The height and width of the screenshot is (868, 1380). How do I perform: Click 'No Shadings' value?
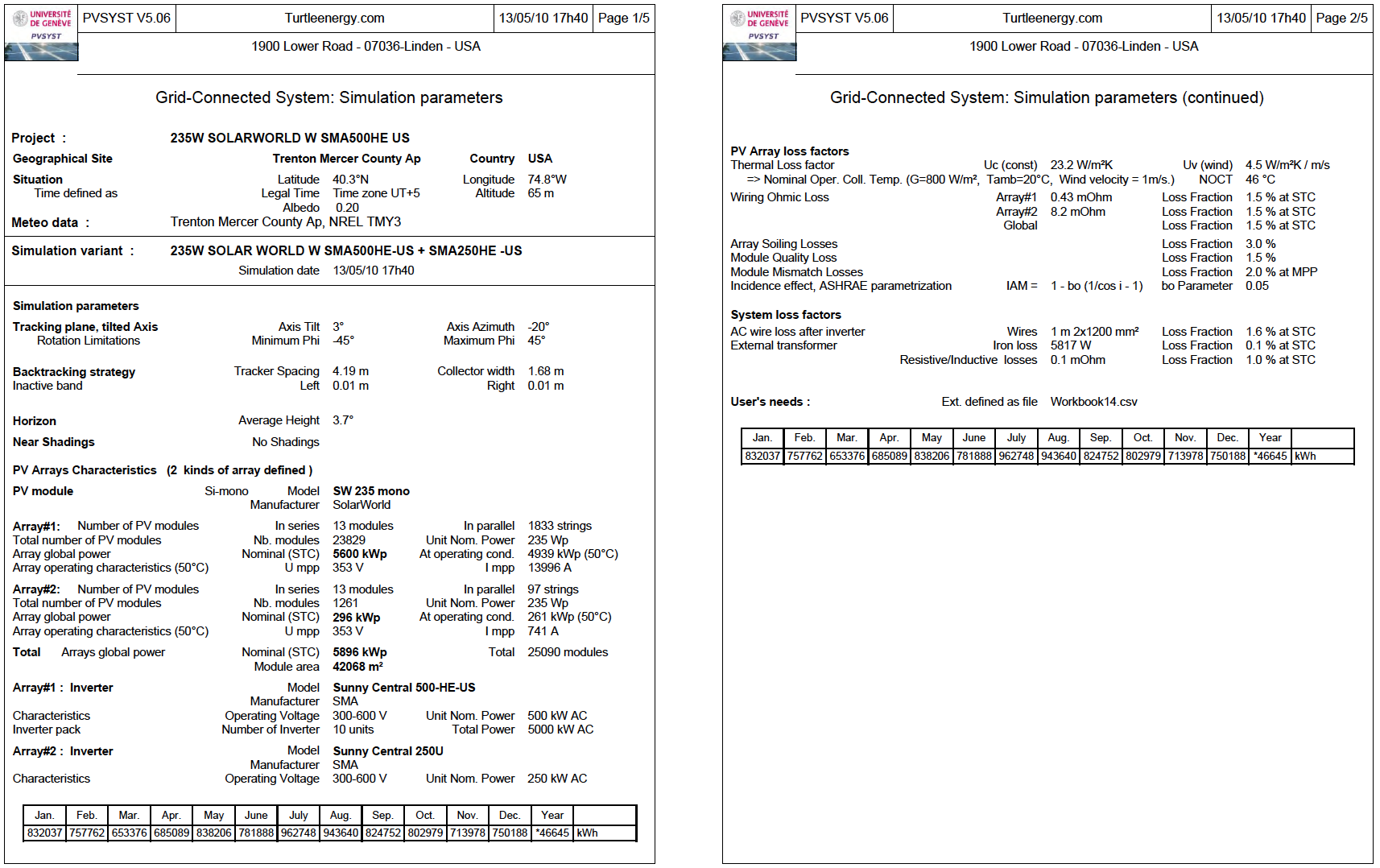pos(286,442)
